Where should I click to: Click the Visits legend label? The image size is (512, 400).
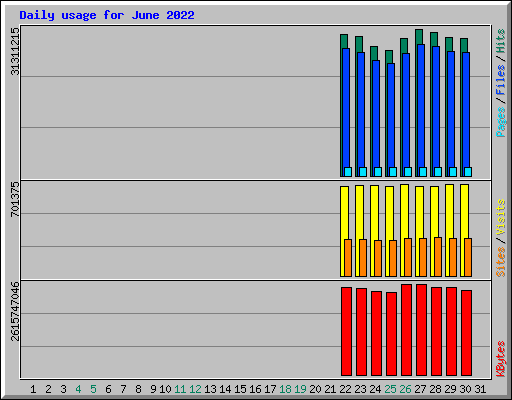coord(501,218)
